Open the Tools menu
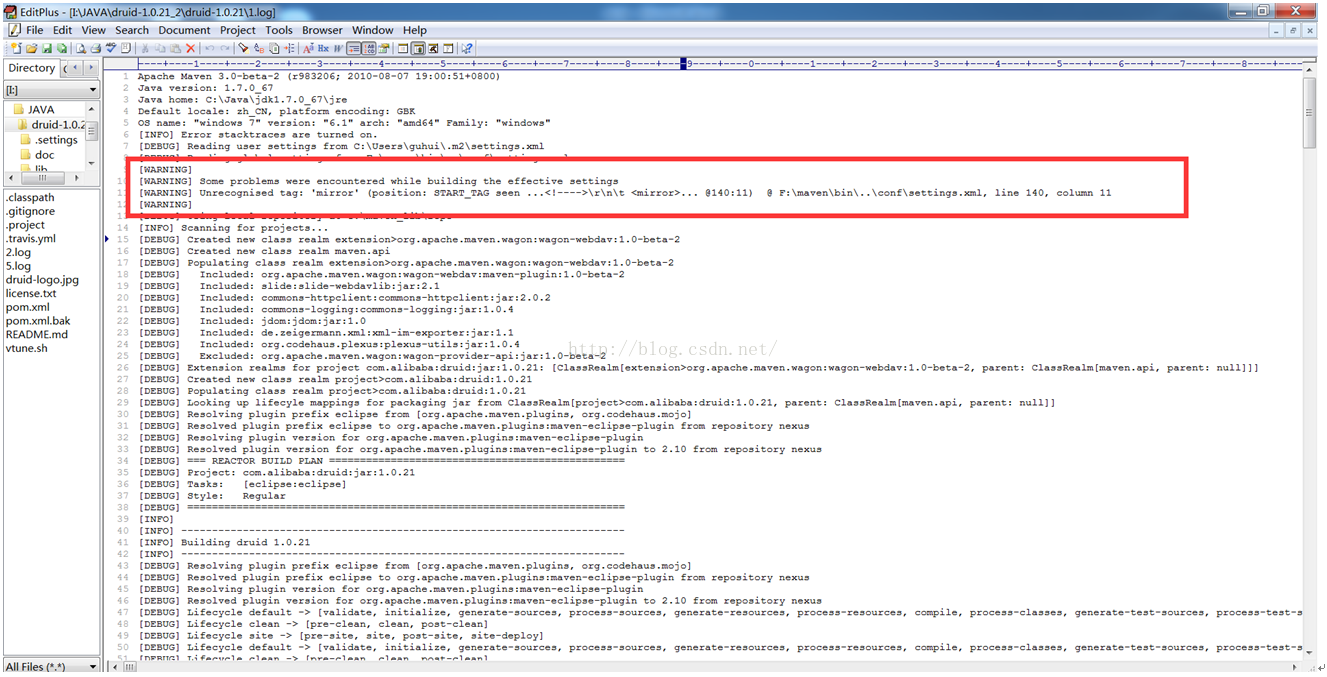Image resolution: width=1327 pixels, height=677 pixels. point(279,30)
